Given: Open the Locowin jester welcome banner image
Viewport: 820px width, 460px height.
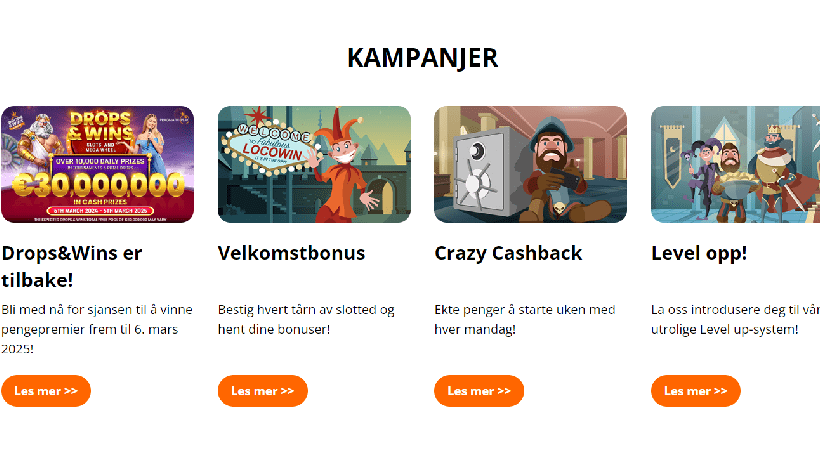Looking at the screenshot, I should 314,165.
